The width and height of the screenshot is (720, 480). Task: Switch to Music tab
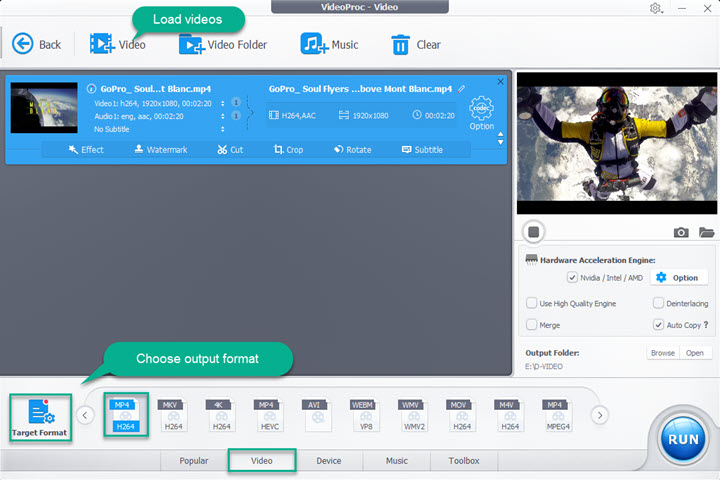[x=397, y=461]
